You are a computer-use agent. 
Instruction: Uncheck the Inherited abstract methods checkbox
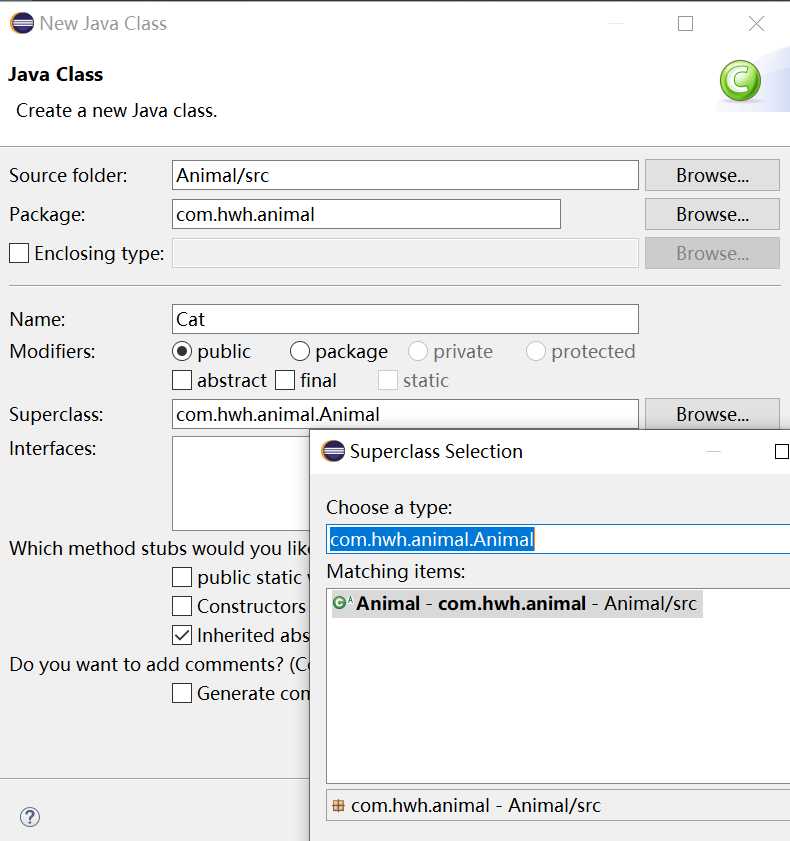pyautogui.click(x=182, y=635)
